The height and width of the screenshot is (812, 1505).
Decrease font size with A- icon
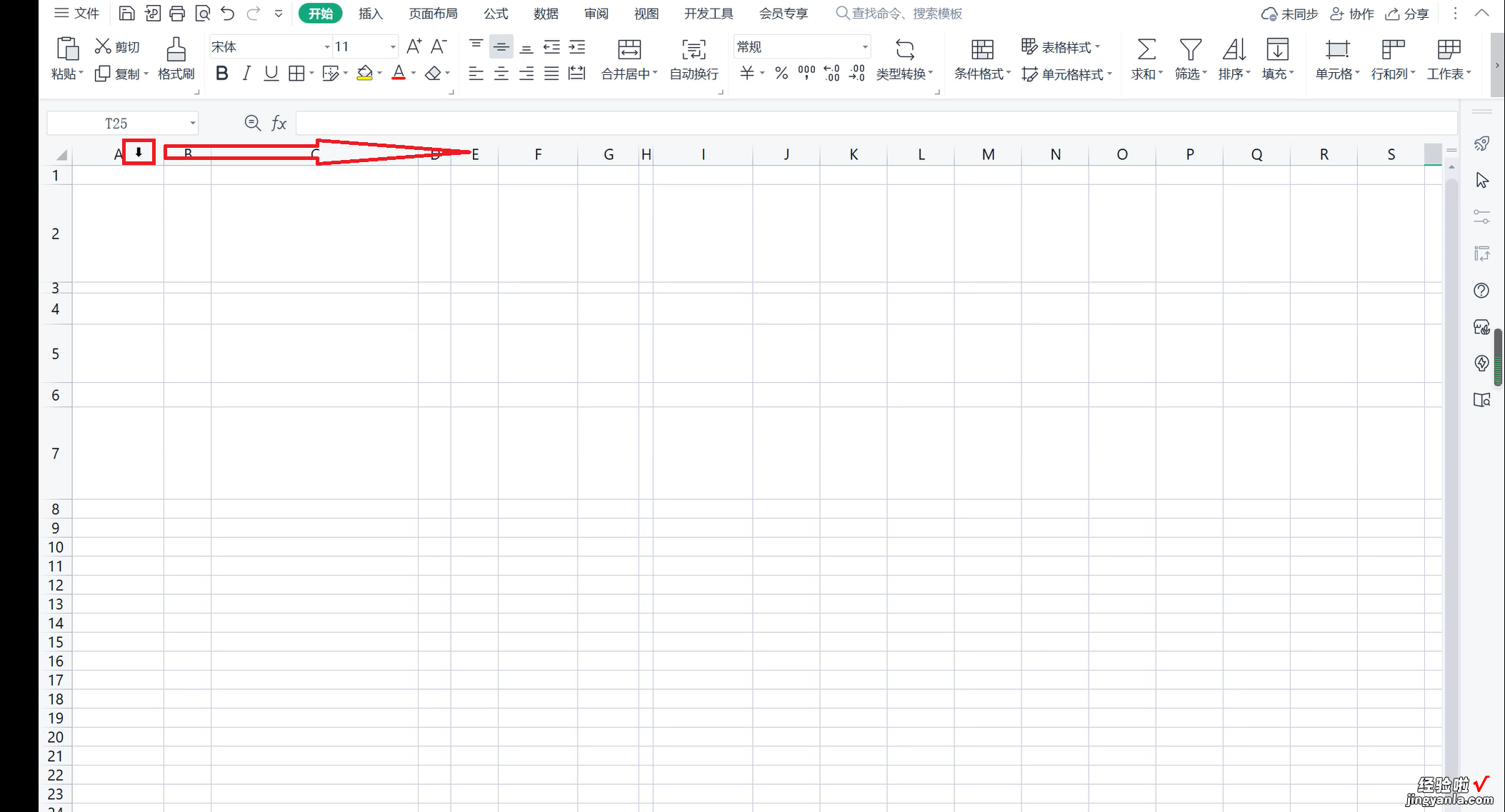[439, 47]
